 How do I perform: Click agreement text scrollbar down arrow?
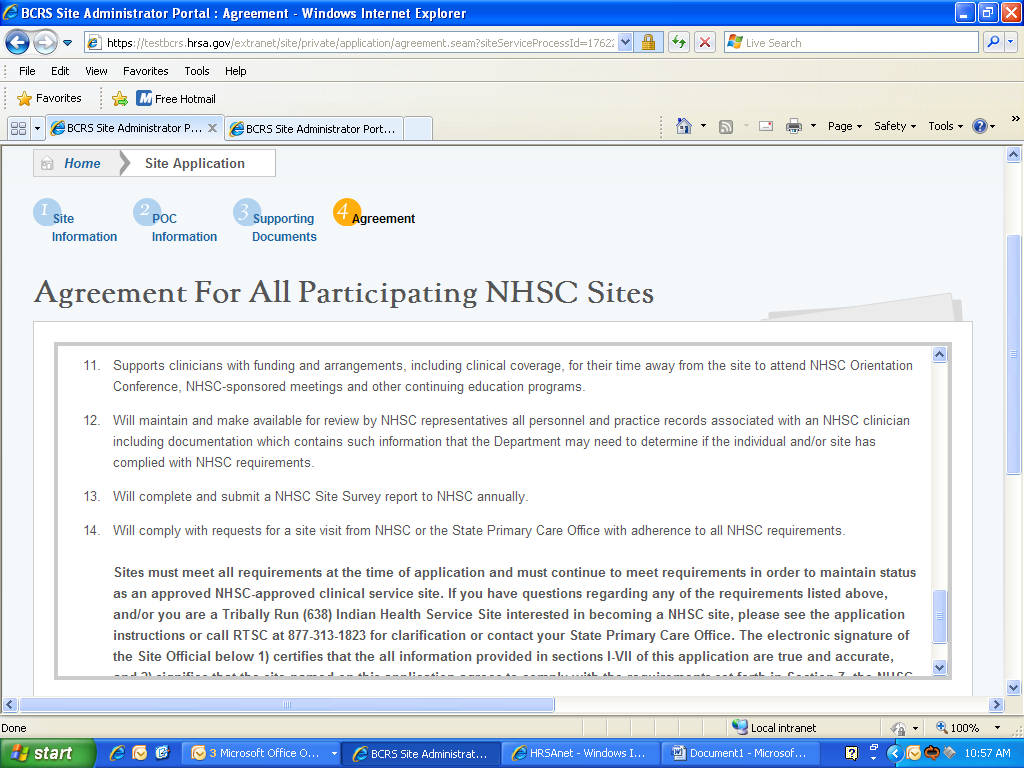click(x=939, y=667)
